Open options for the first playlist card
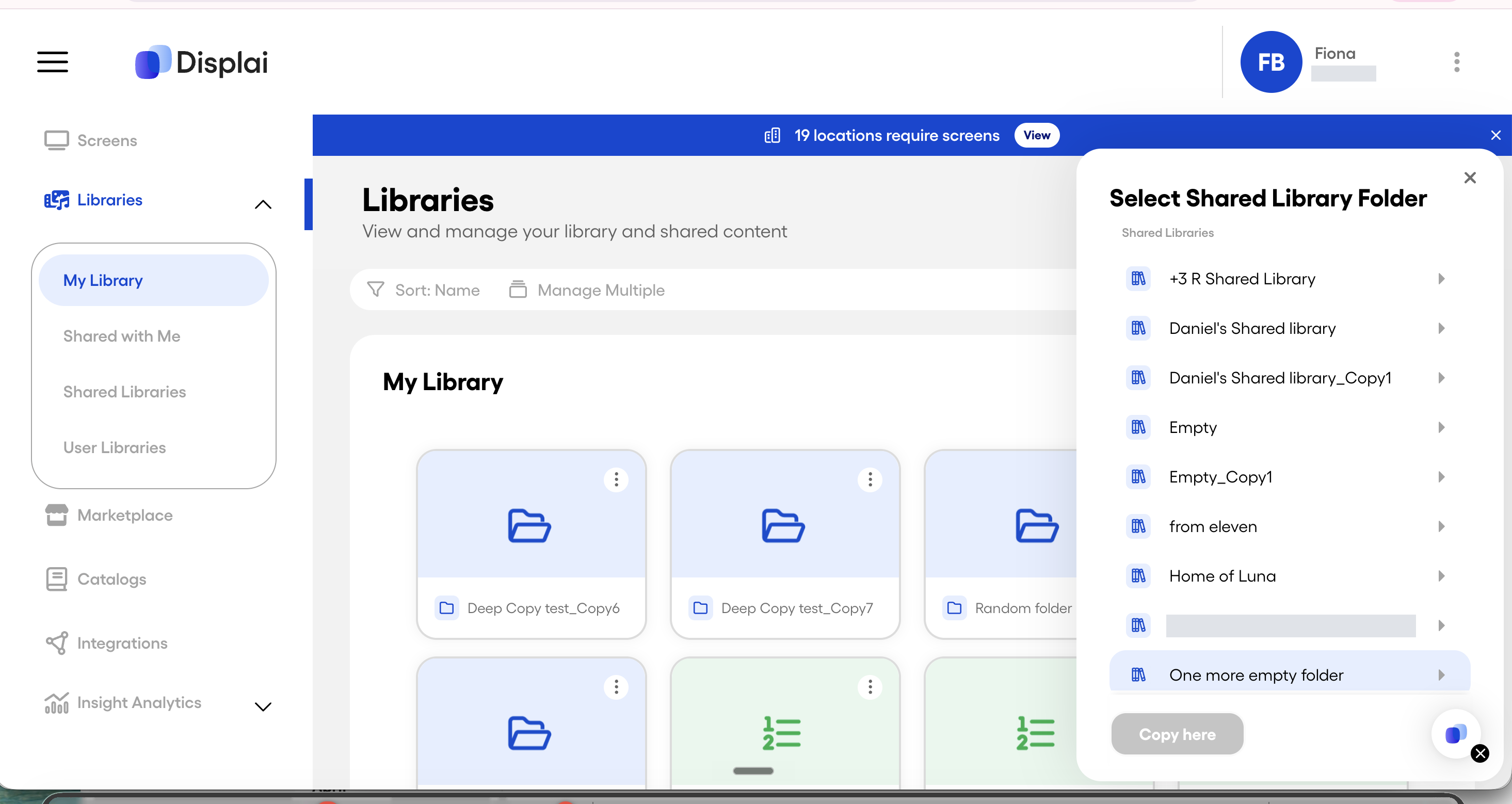 (x=870, y=687)
